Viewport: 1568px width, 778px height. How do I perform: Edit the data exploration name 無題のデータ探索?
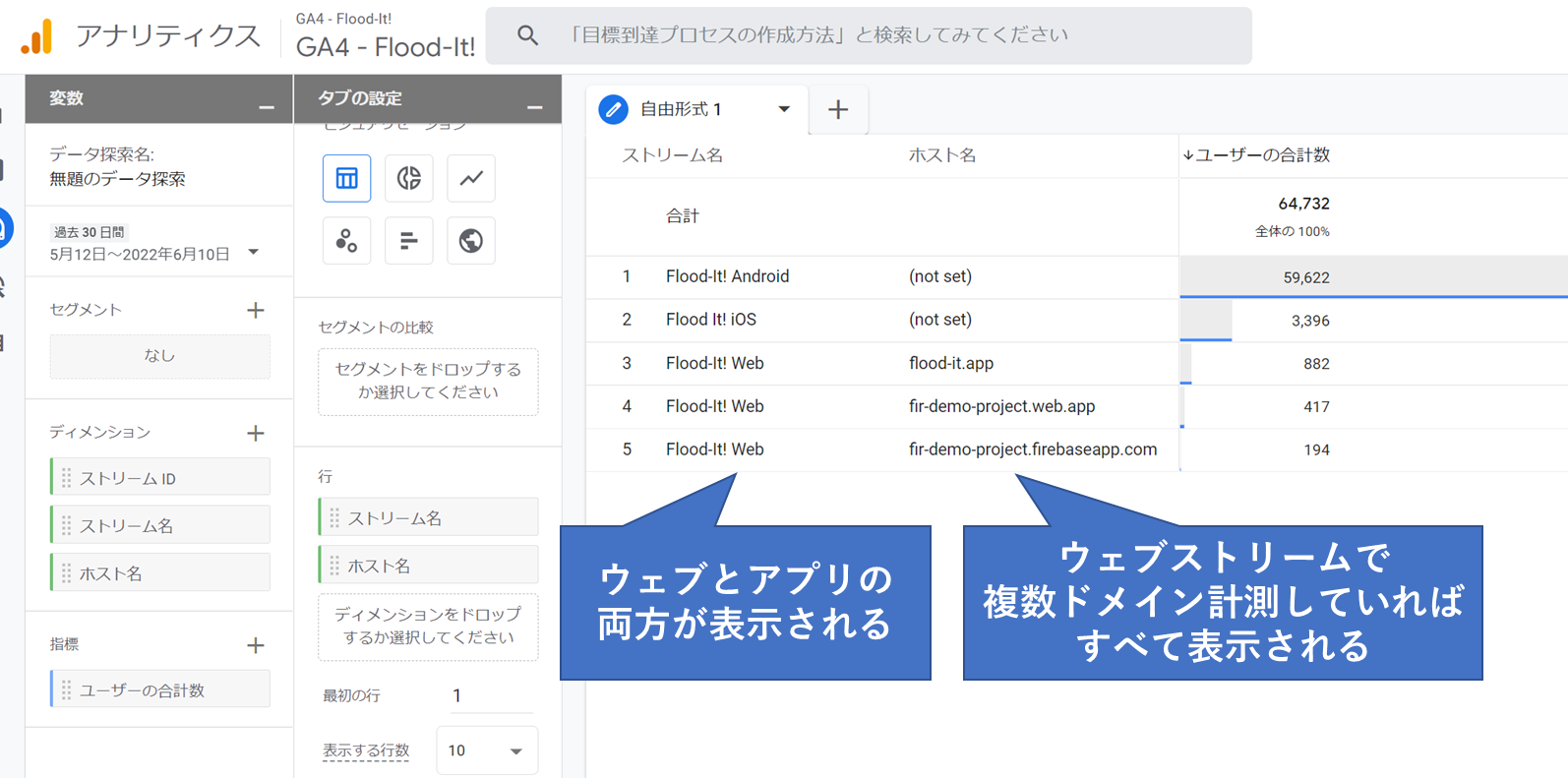click(117, 179)
